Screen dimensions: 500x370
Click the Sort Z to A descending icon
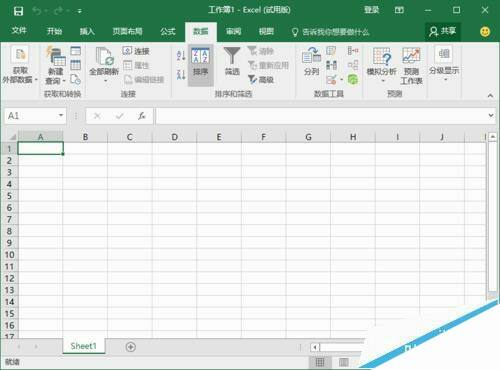click(181, 74)
